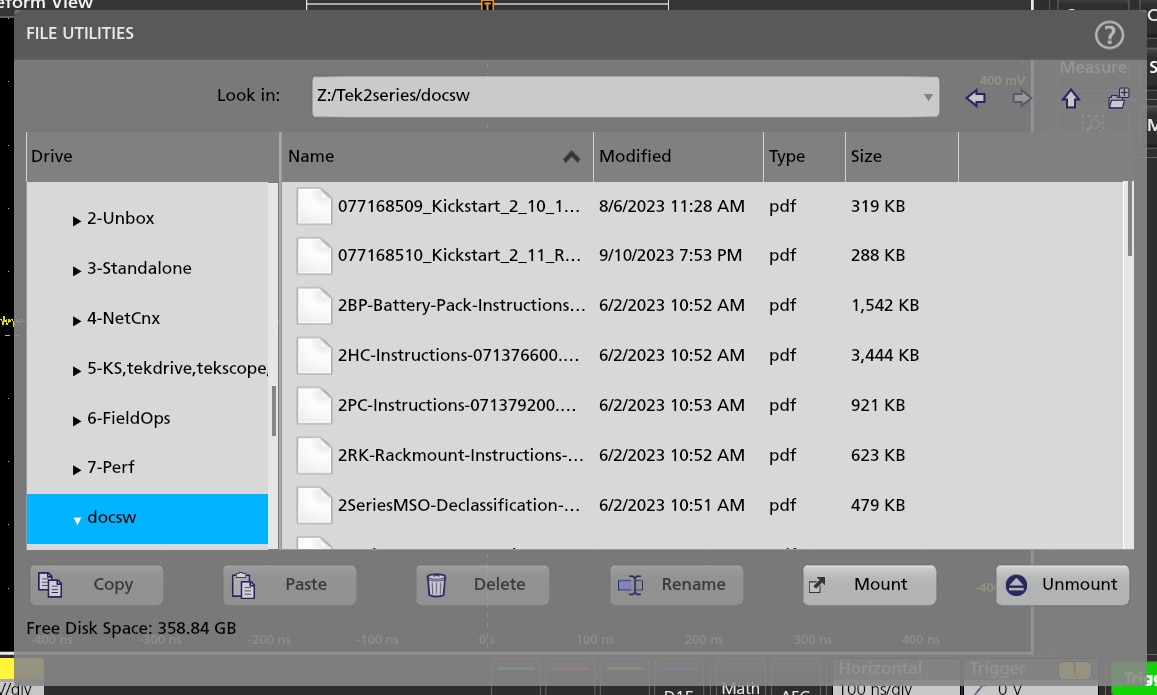1157x695 pixels.
Task: Go up one folder level
Action: coord(1071,97)
